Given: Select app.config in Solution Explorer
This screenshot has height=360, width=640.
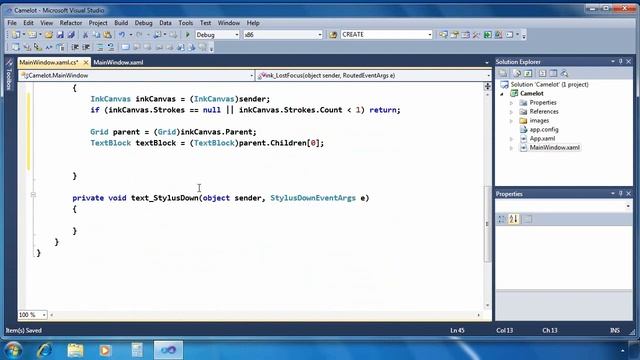Looking at the screenshot, I should click(x=544, y=129).
